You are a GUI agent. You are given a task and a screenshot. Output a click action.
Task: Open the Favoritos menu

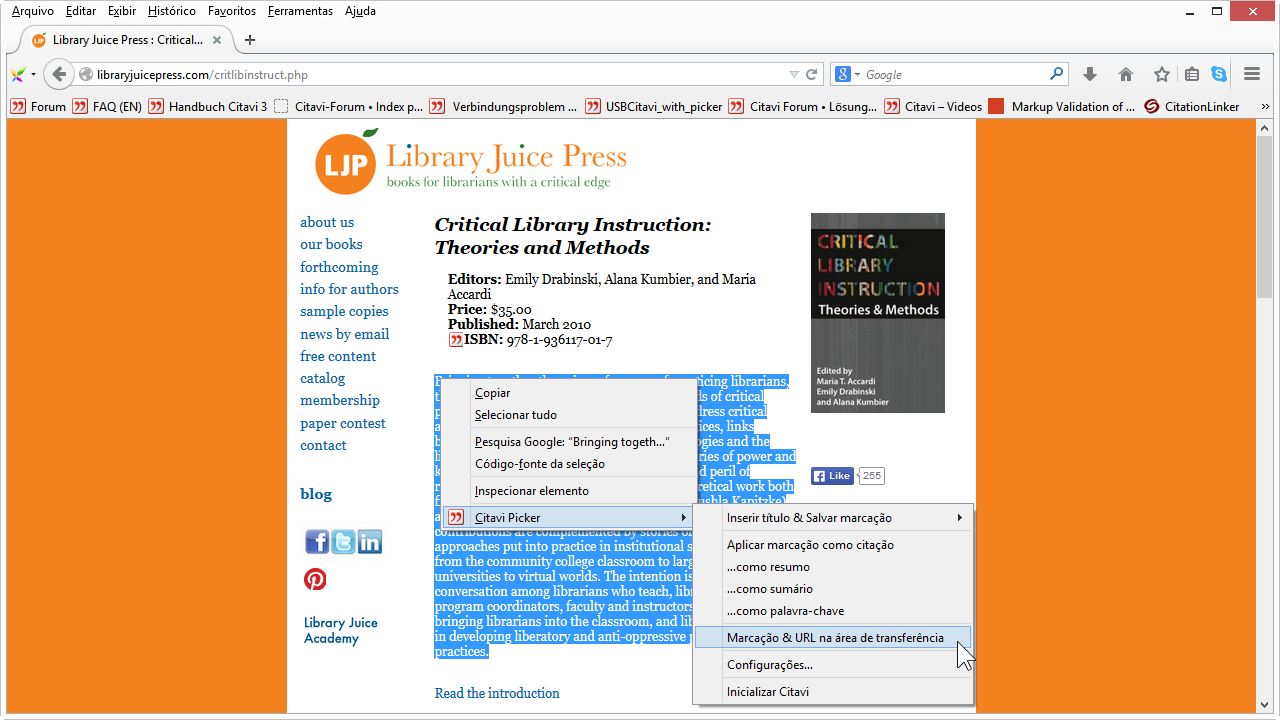pos(232,11)
